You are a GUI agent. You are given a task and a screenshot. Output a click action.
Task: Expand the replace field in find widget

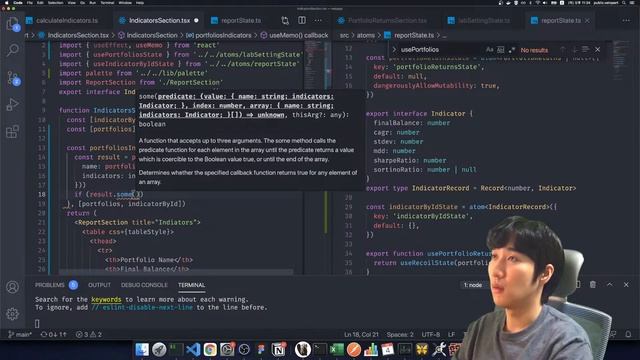click(394, 50)
